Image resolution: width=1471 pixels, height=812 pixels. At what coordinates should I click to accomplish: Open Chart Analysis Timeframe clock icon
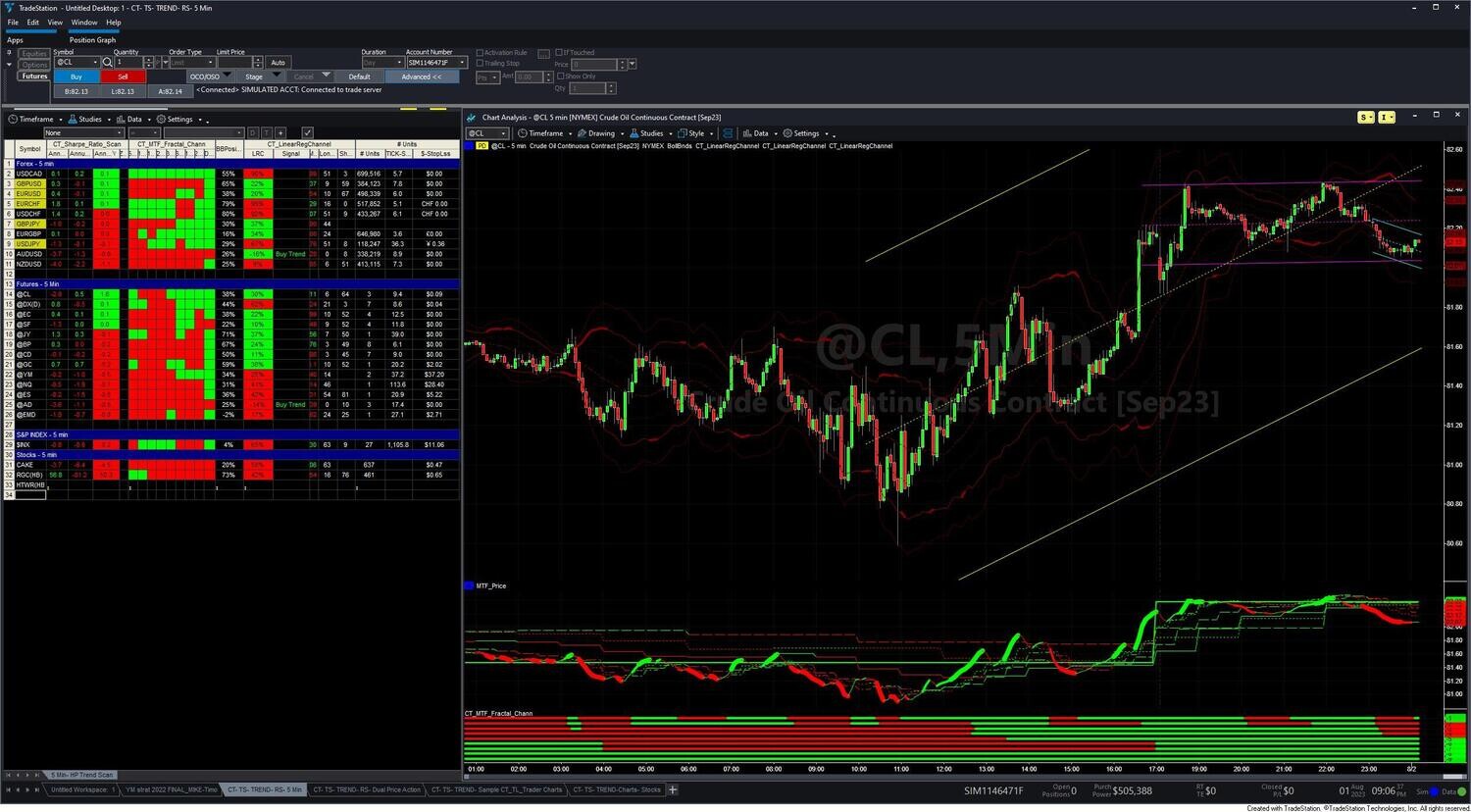pos(523,133)
